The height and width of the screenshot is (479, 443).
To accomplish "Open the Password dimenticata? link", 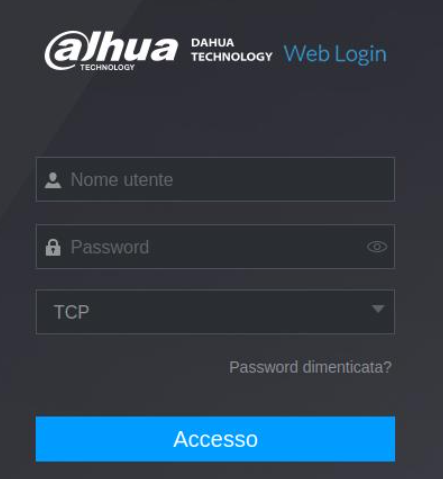I will tap(310, 367).
